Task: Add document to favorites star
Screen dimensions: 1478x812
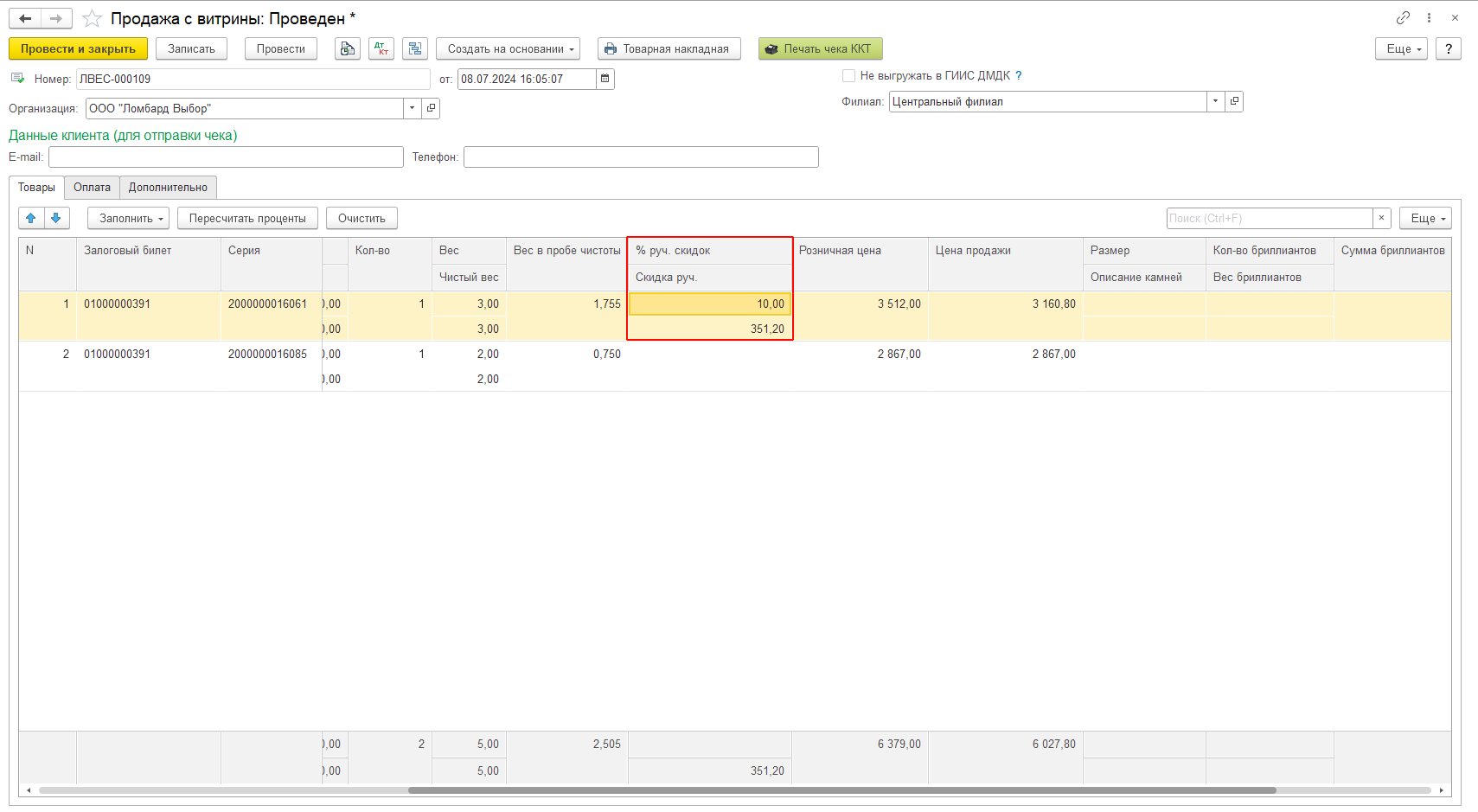Action: [x=92, y=18]
